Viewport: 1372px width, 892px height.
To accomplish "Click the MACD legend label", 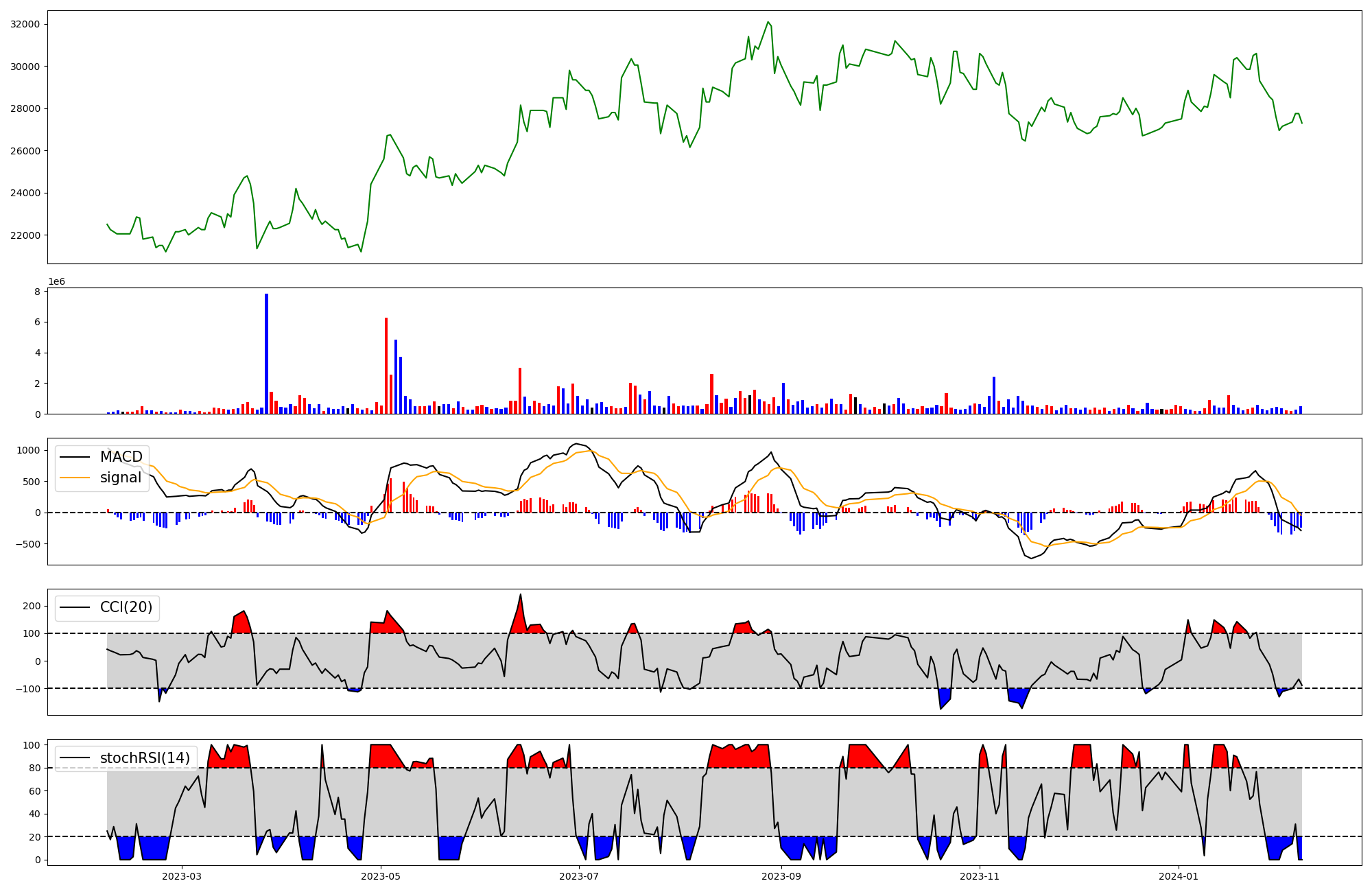I will coord(121,457).
